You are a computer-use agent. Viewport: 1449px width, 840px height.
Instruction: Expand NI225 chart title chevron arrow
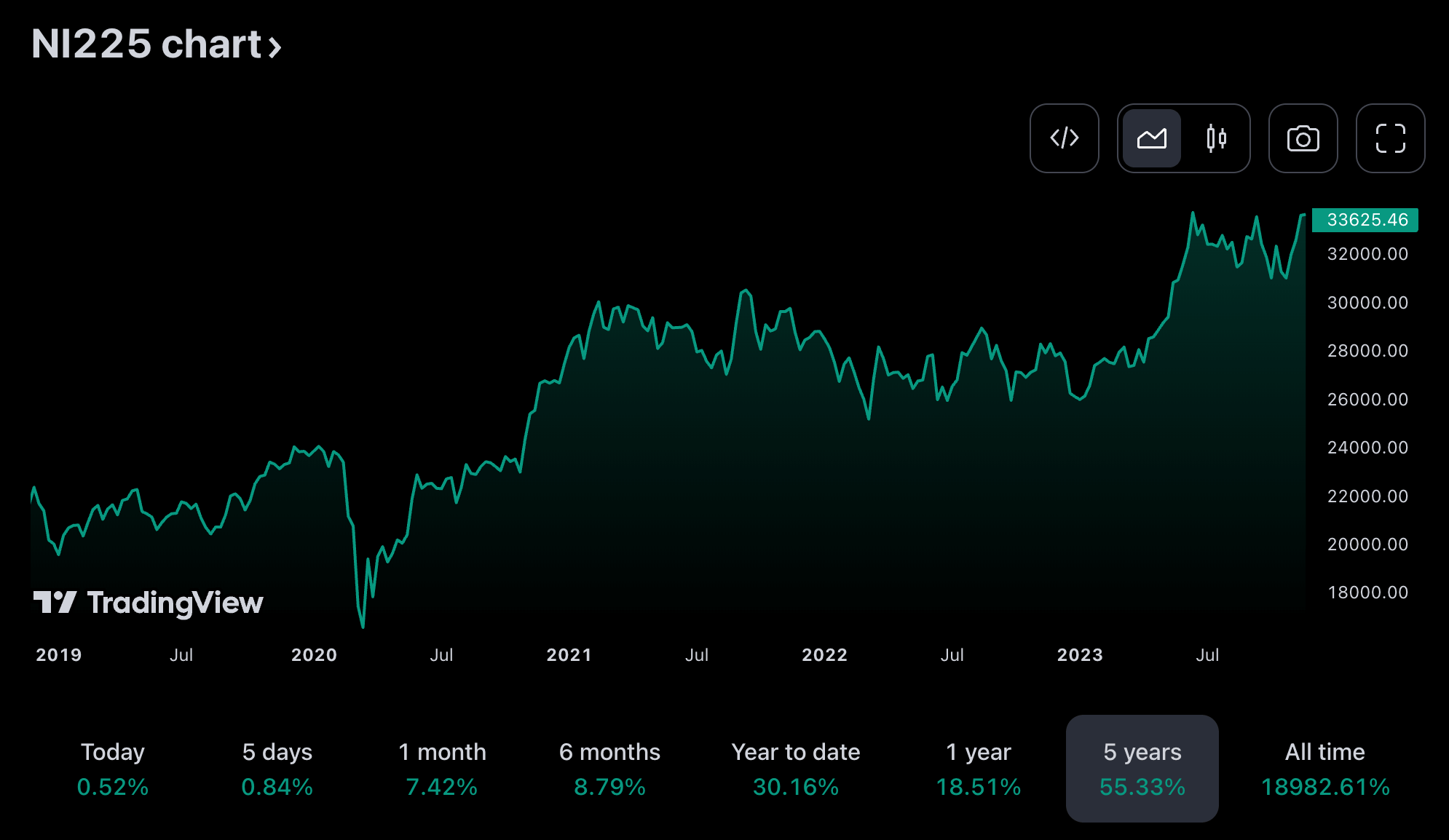point(275,47)
